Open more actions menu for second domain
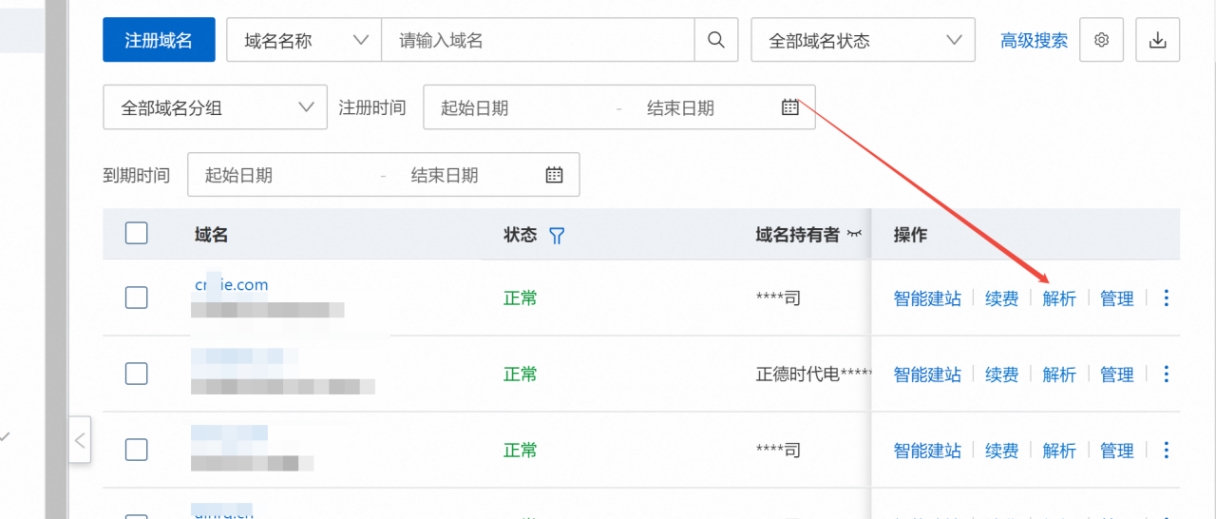 click(x=1166, y=374)
